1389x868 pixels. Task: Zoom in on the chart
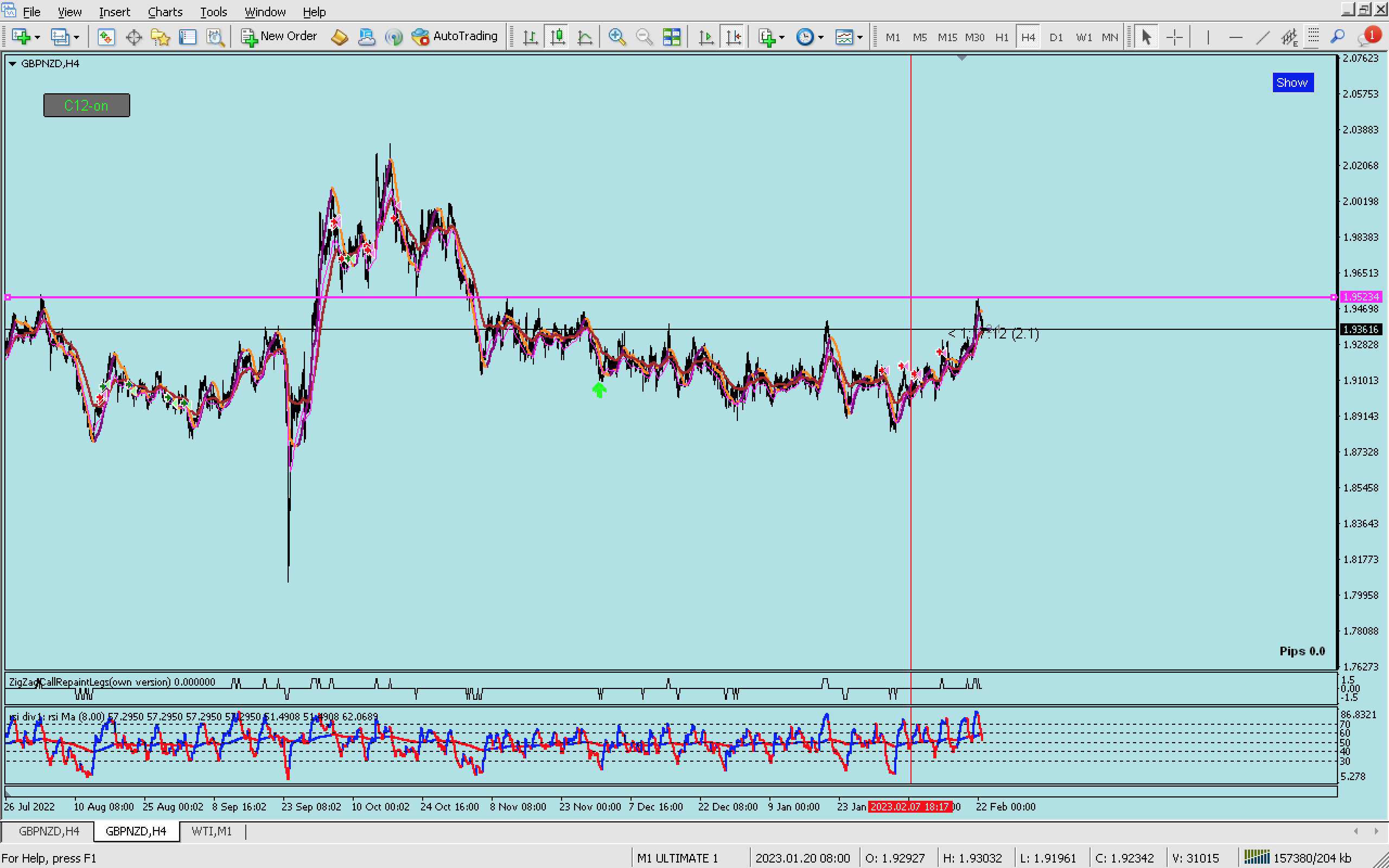(616, 37)
